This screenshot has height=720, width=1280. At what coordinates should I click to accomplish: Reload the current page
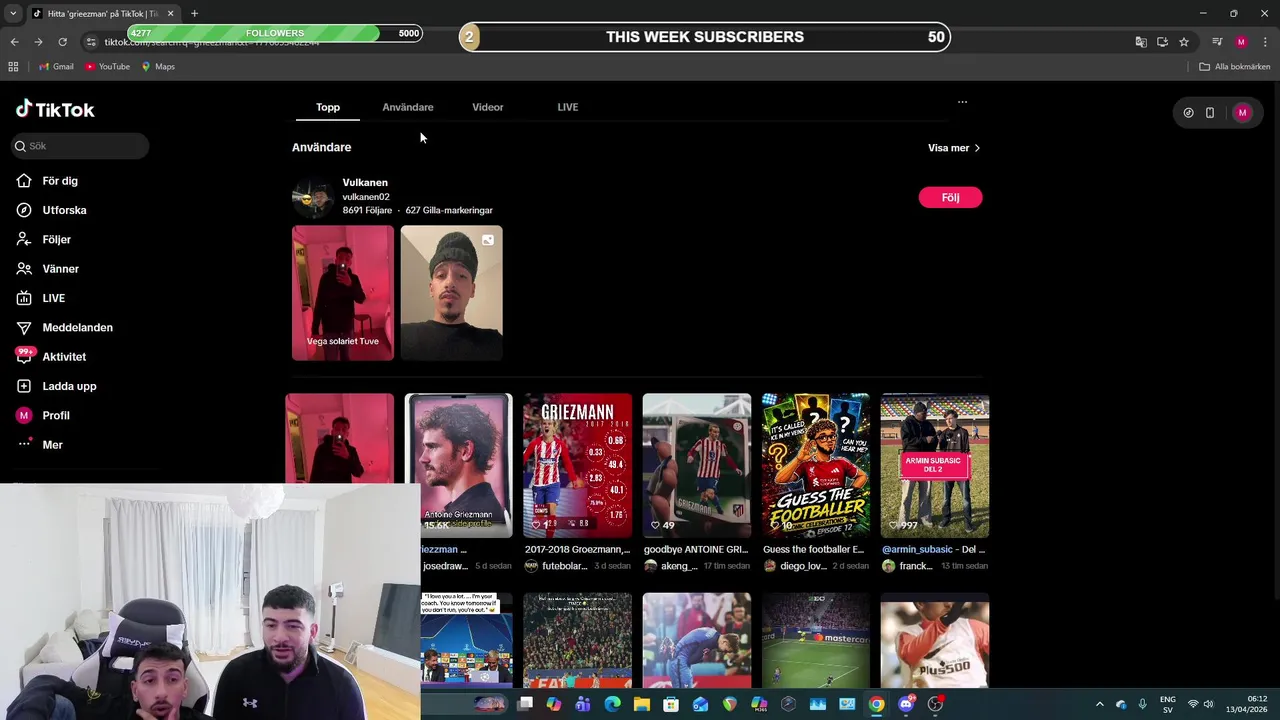coord(62,42)
